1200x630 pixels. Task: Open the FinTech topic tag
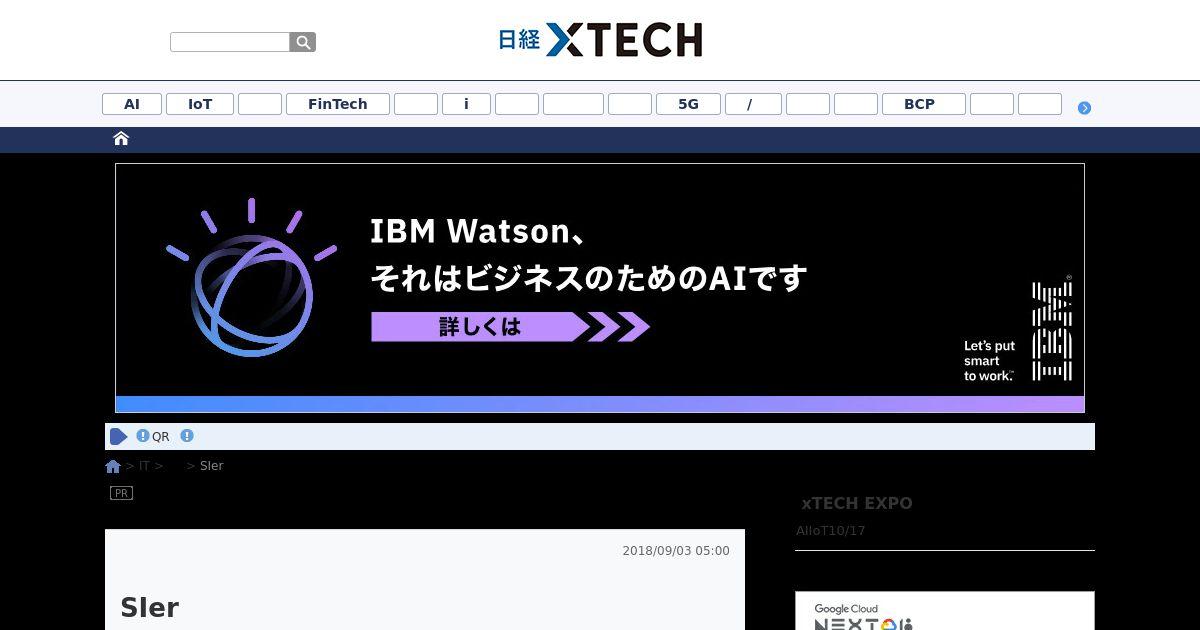click(338, 104)
